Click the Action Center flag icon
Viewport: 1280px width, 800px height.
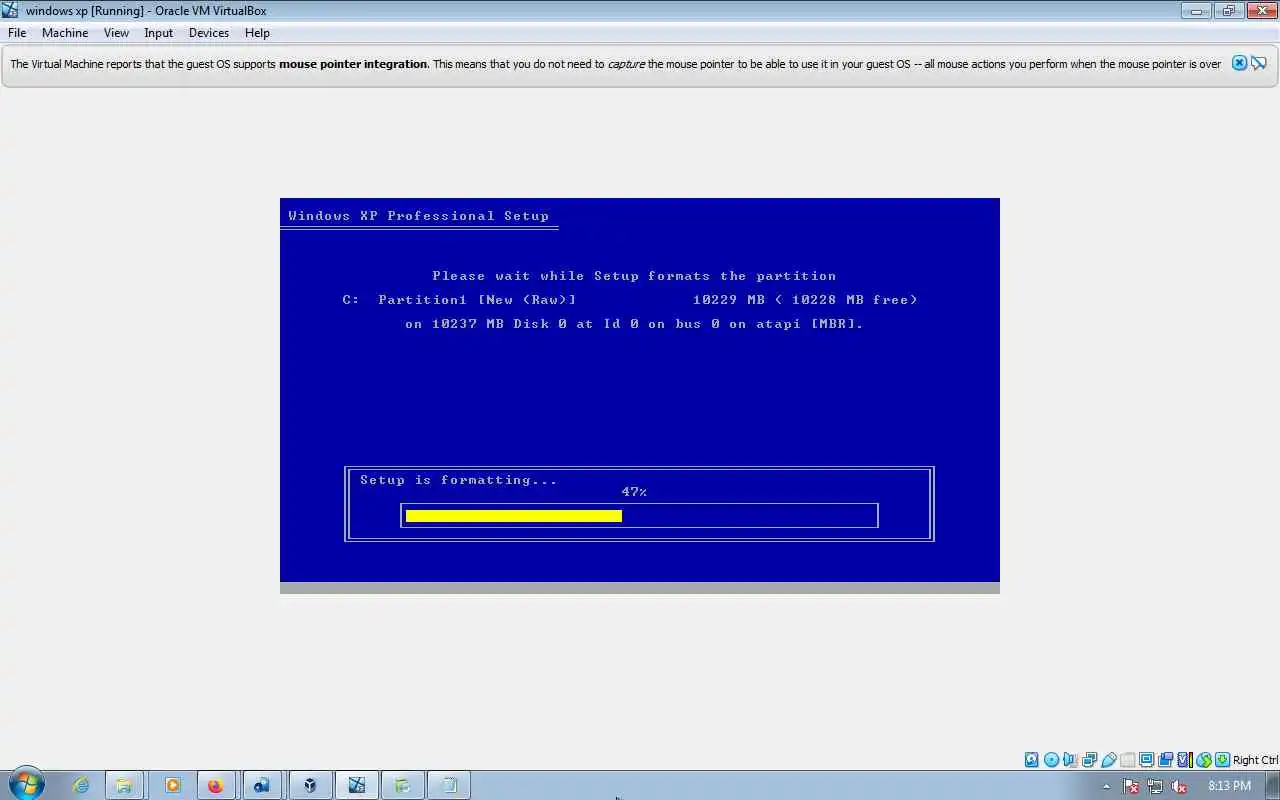click(x=1131, y=786)
